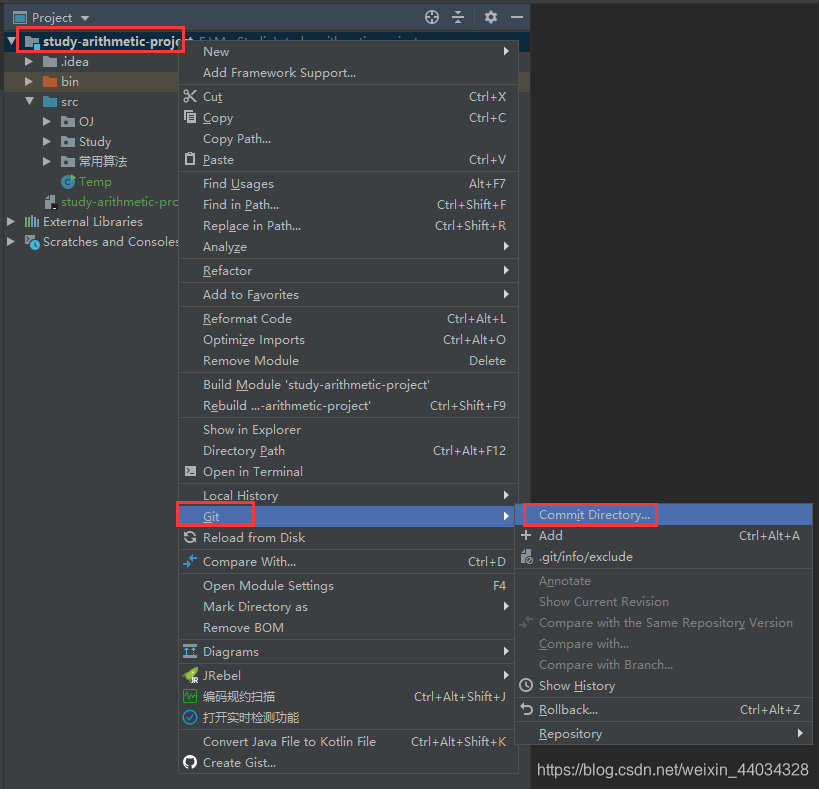Select Add Framework Support
Image resolution: width=819 pixels, height=789 pixels.
348,72
